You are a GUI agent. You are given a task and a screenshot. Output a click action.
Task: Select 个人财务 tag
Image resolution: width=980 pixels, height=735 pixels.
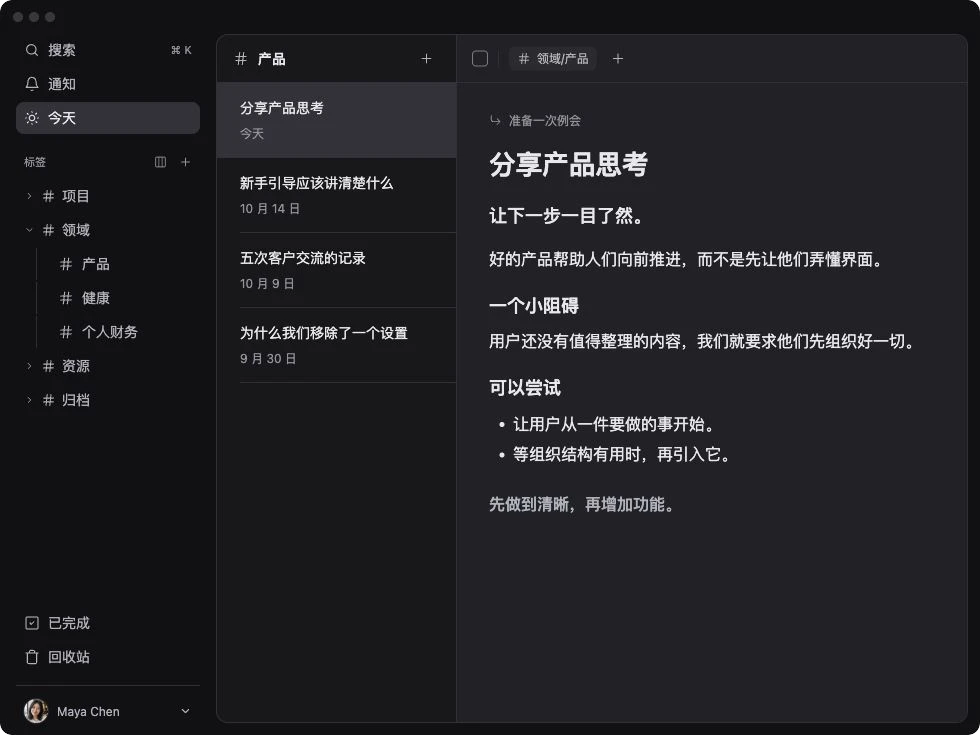click(x=109, y=332)
